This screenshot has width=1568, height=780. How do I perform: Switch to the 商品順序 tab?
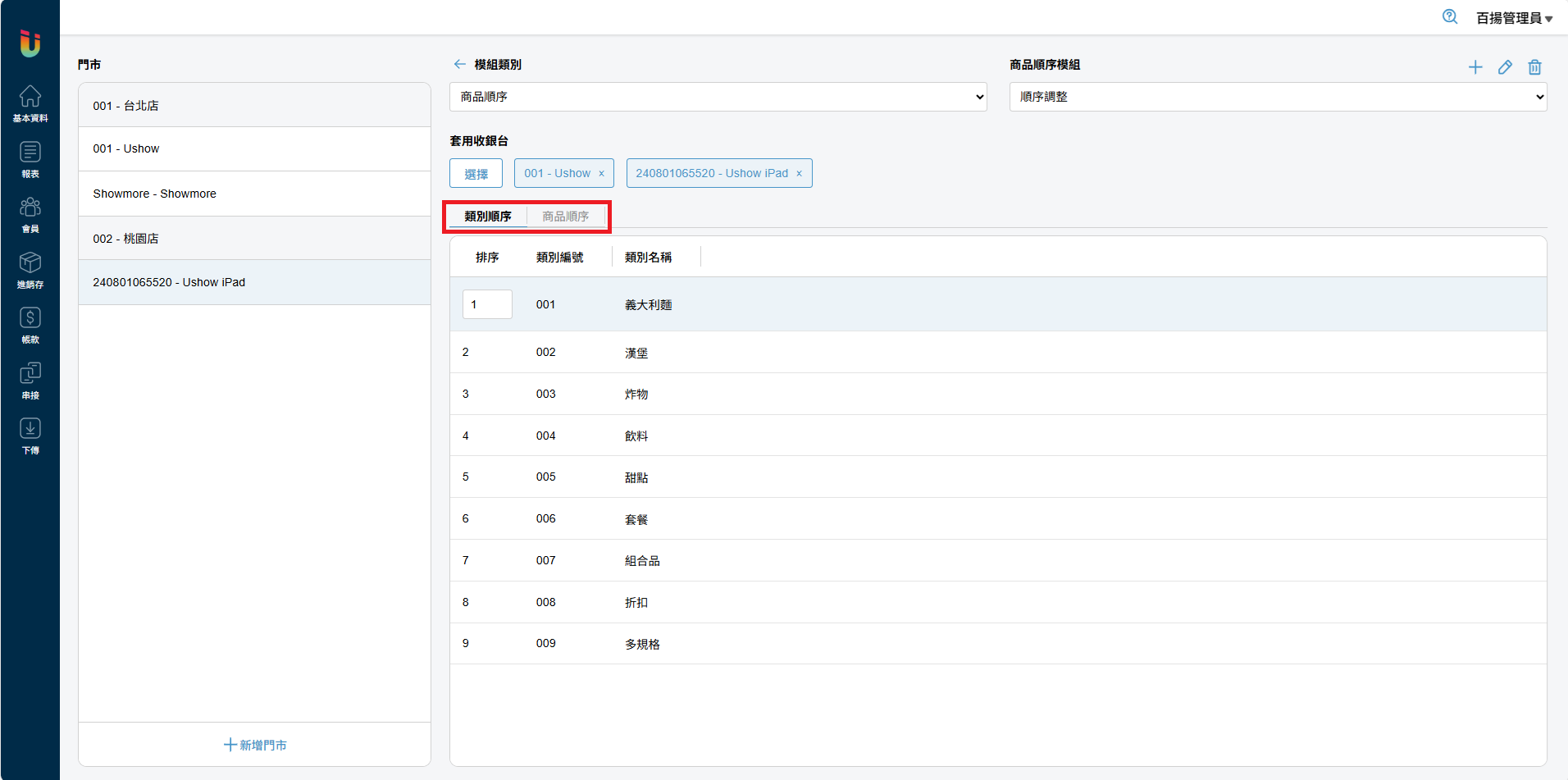(x=565, y=217)
